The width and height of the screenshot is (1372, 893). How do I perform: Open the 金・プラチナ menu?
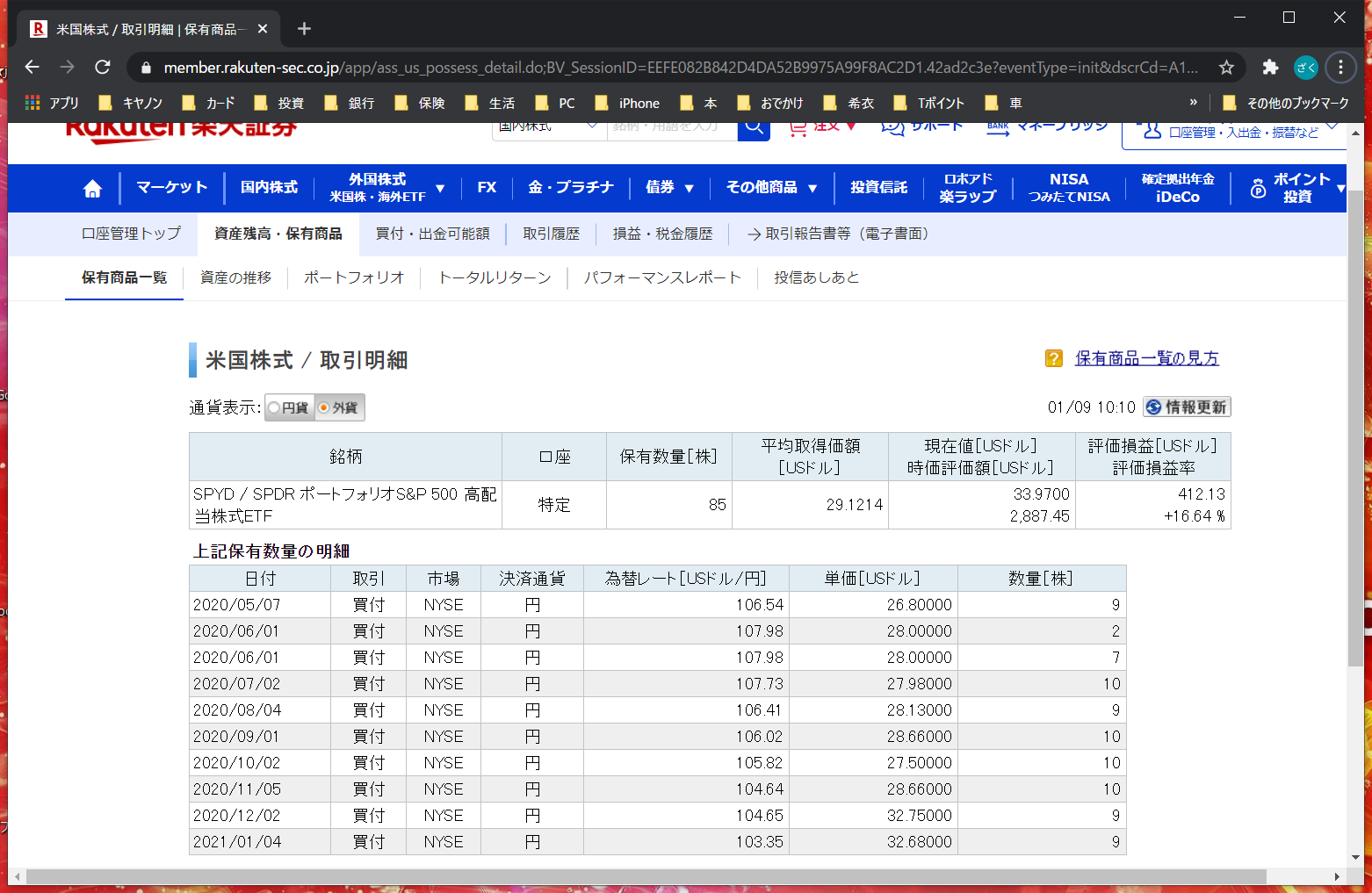click(x=571, y=188)
